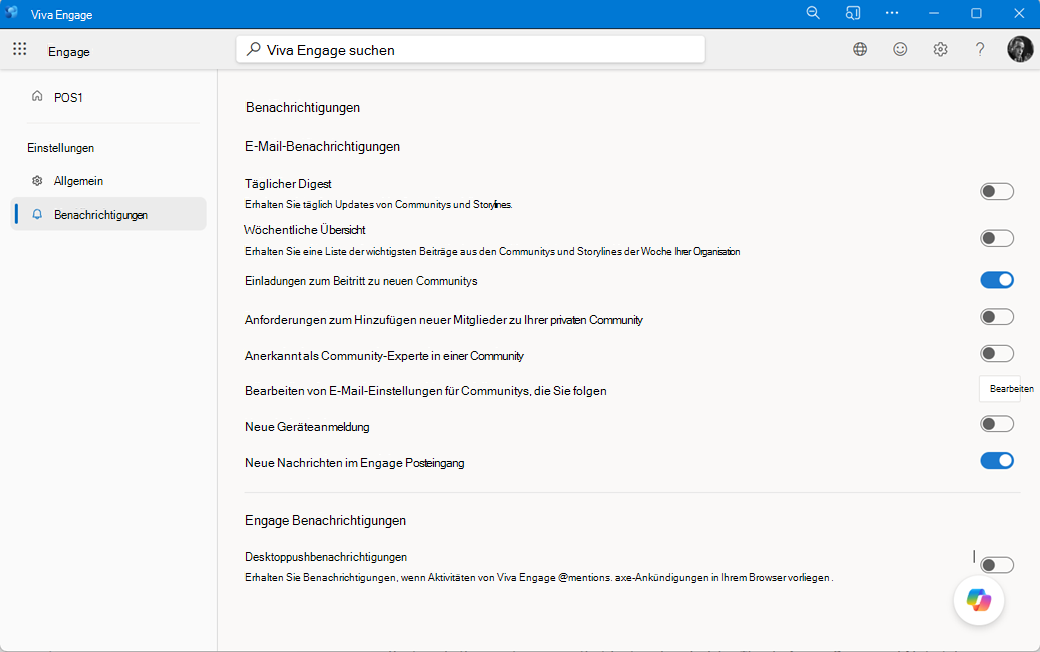
Task: Toggle Anerkannt als Community-Experte switch
Action: (x=997, y=354)
